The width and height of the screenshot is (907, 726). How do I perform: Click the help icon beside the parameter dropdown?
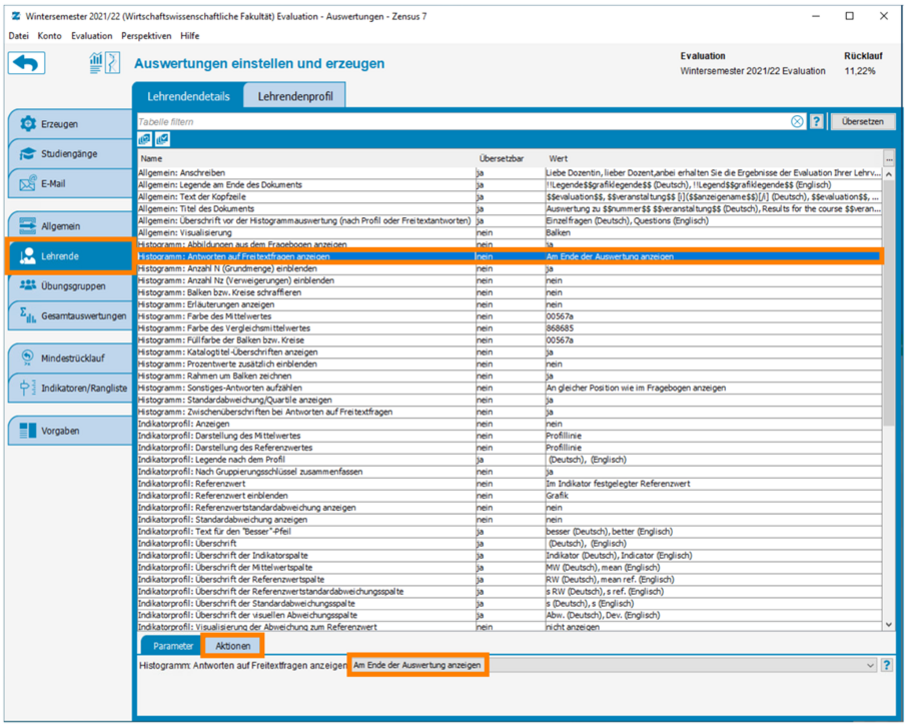pyautogui.click(x=886, y=665)
